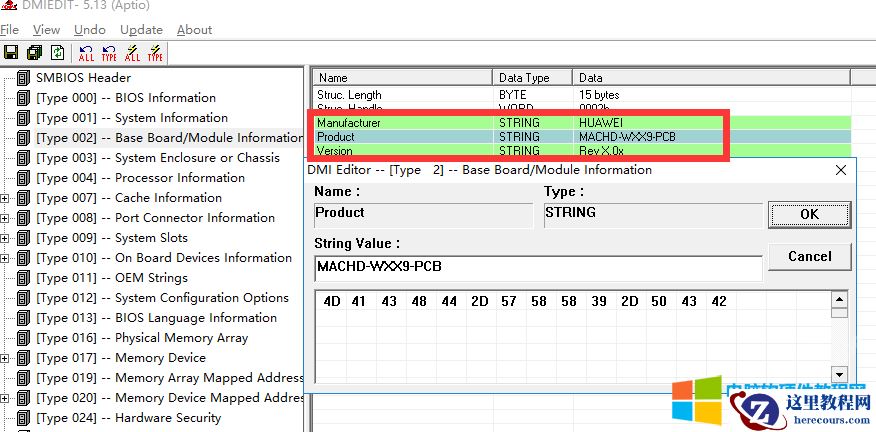The width and height of the screenshot is (876, 432).
Task: Click the green refresh document toolbar icon
Action: 57,52
